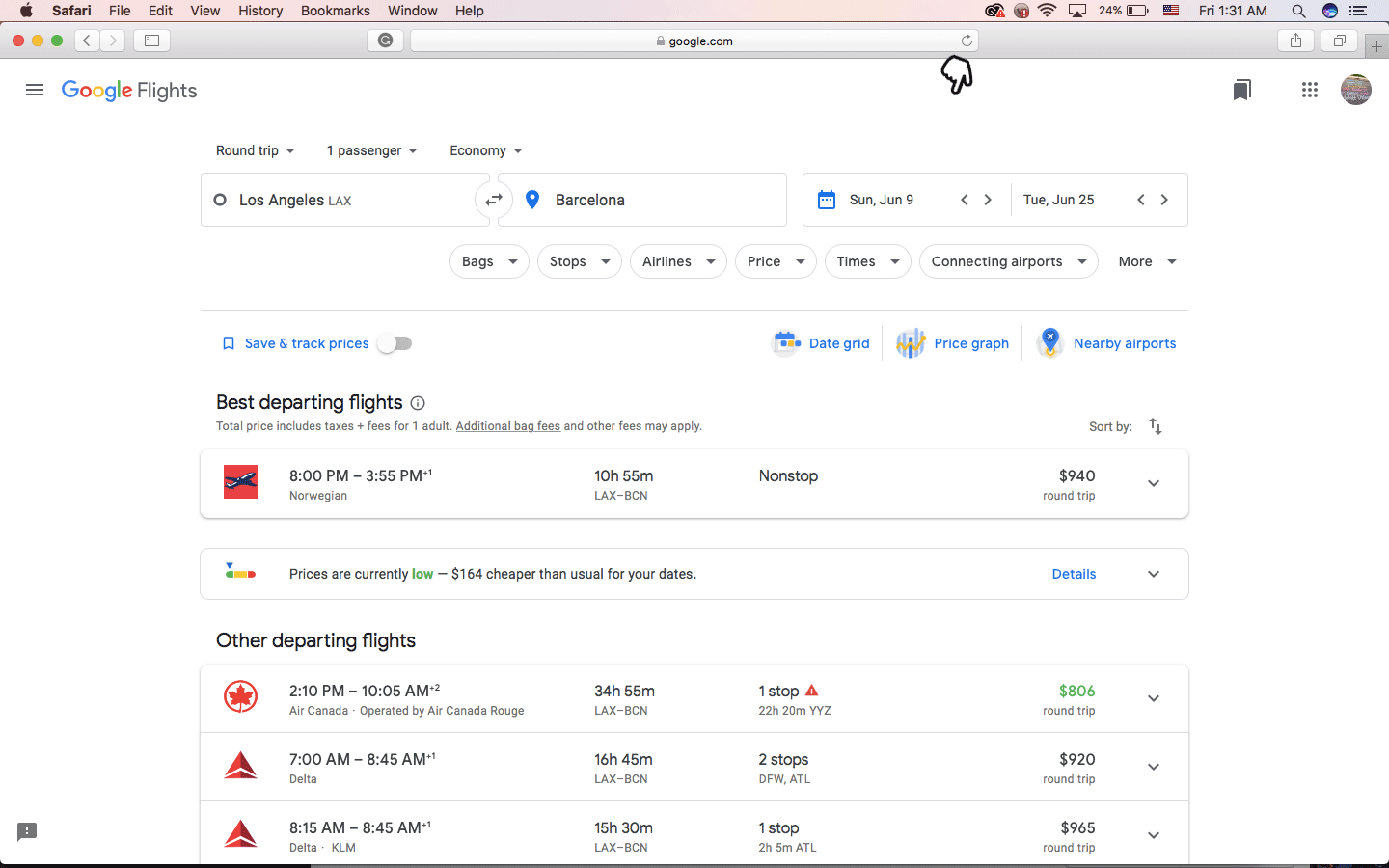This screenshot has width=1389, height=868.
Task: Open the Round trip dropdown
Action: tap(256, 150)
